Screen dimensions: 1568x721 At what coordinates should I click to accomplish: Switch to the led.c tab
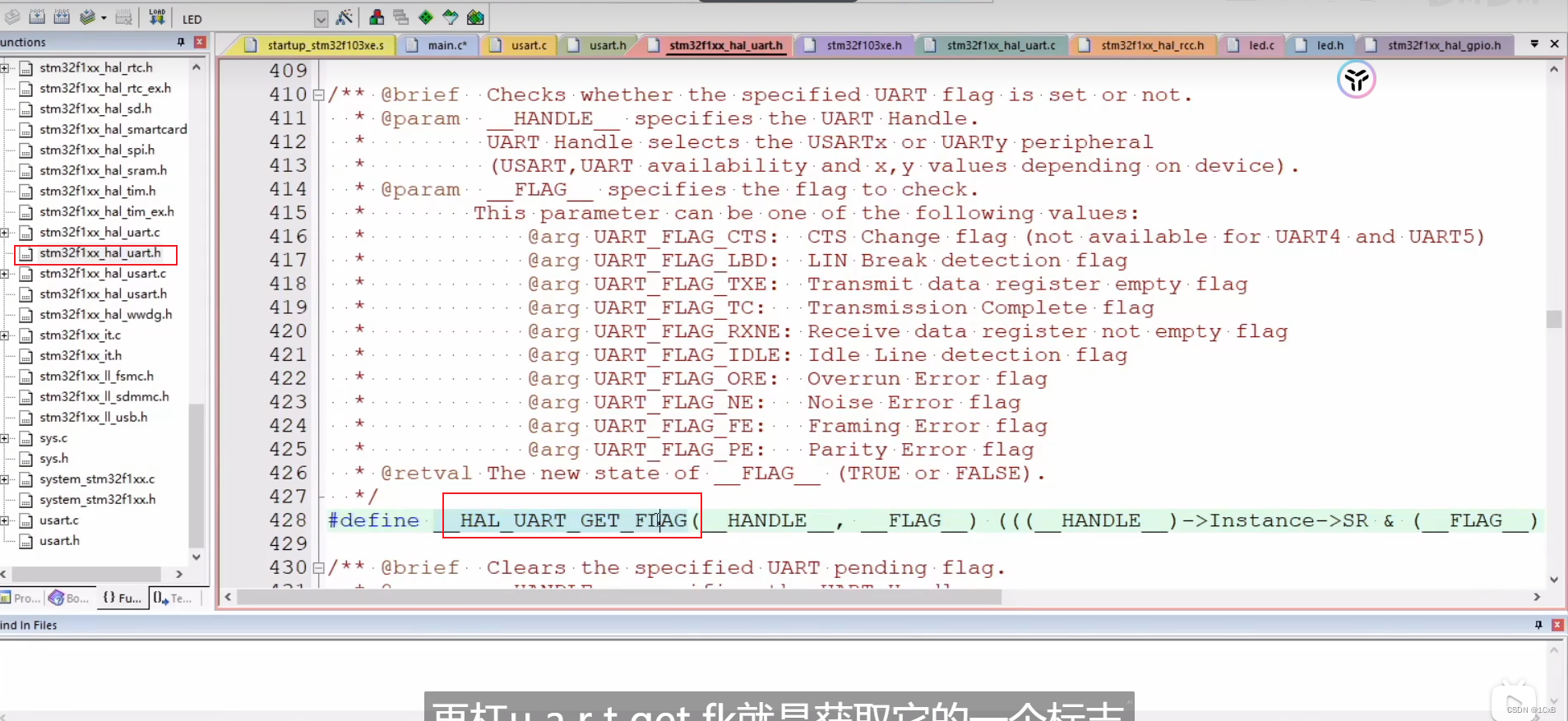pyautogui.click(x=1251, y=45)
